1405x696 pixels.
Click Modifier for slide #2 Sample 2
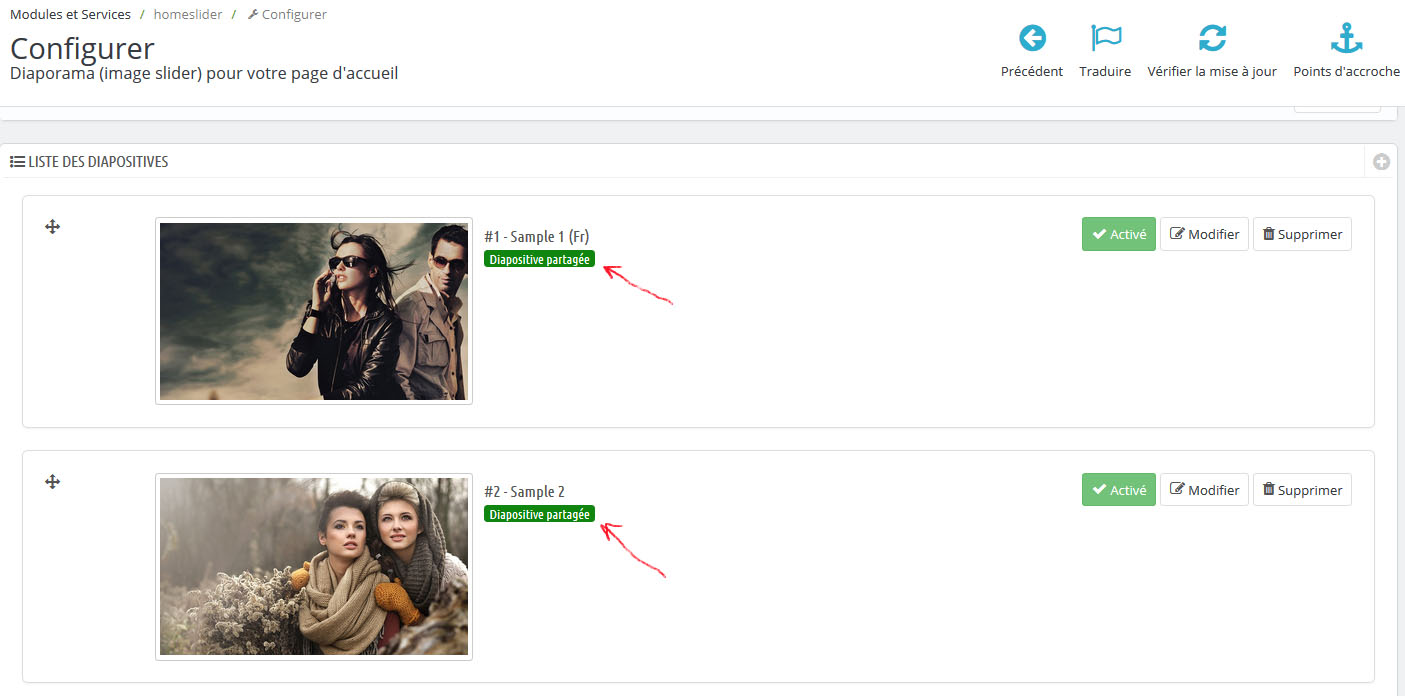1204,490
